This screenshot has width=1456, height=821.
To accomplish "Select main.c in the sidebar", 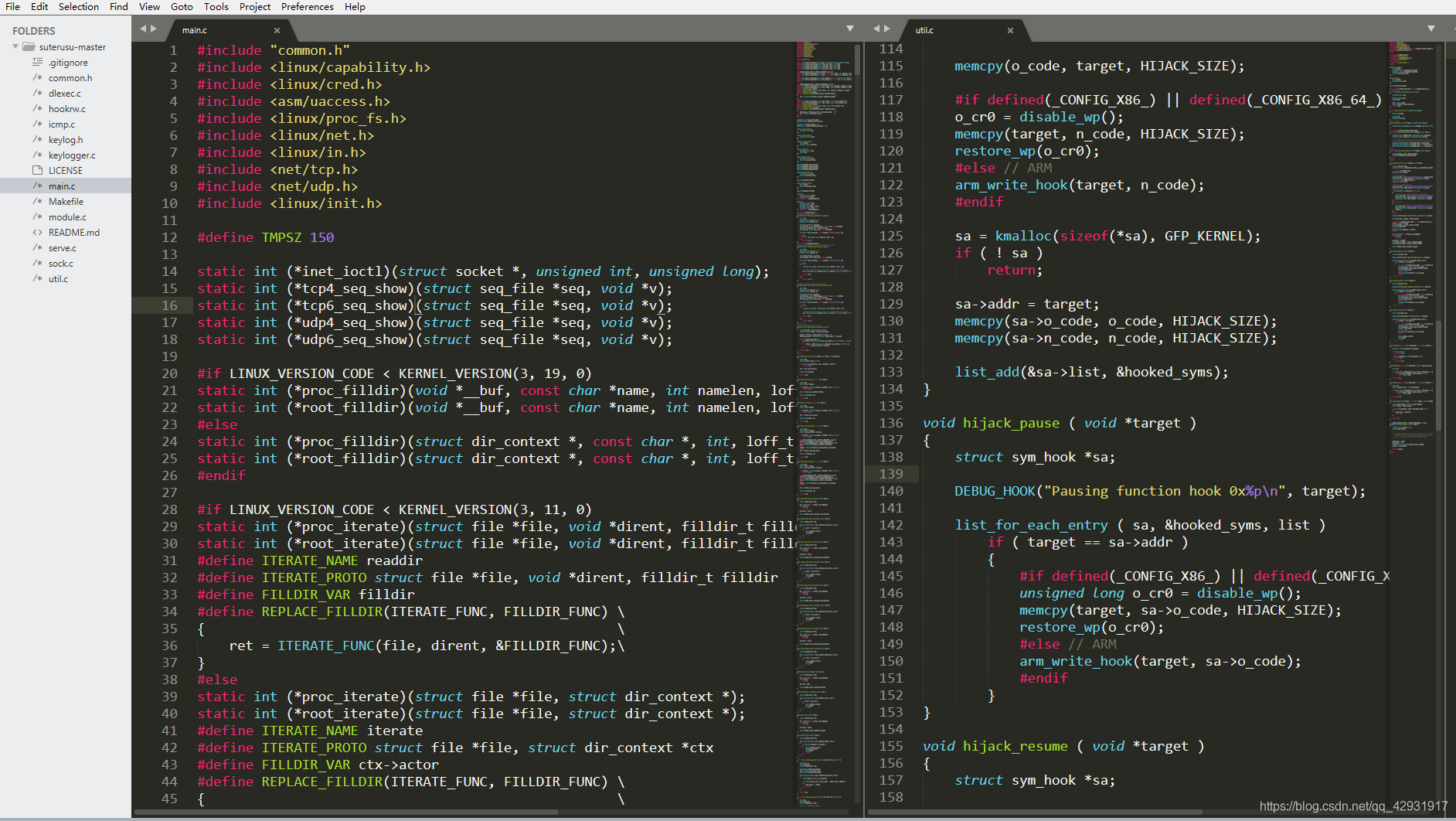I will [62, 186].
